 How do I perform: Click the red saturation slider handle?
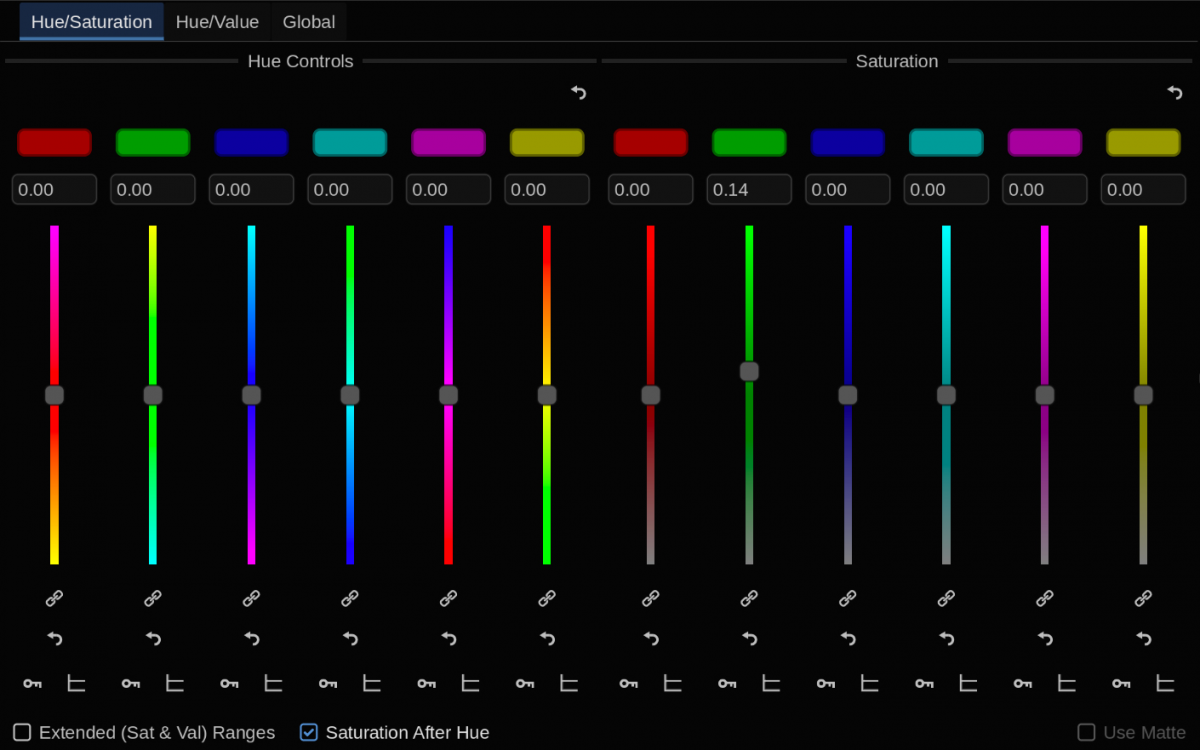tap(650, 395)
